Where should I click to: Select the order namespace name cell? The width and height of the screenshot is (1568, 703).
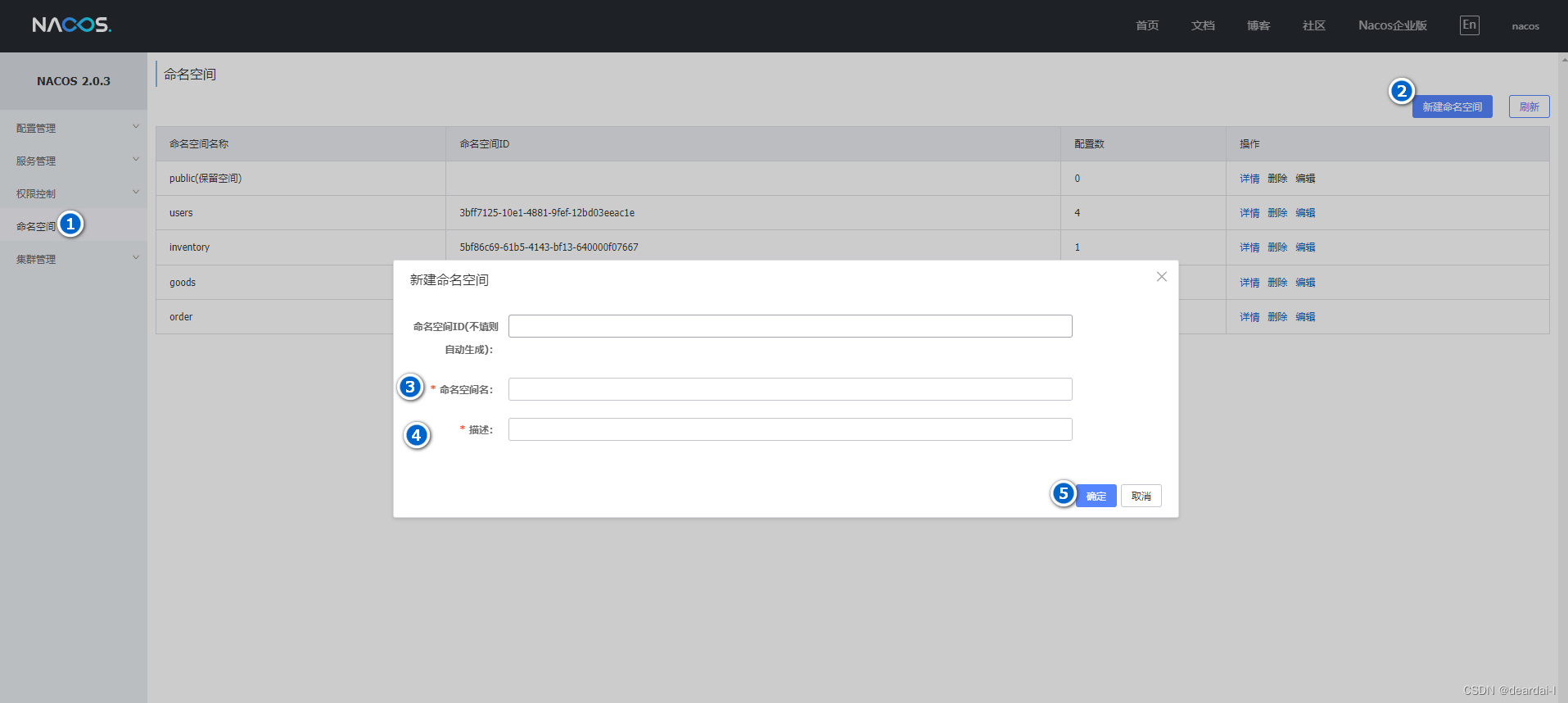(274, 317)
